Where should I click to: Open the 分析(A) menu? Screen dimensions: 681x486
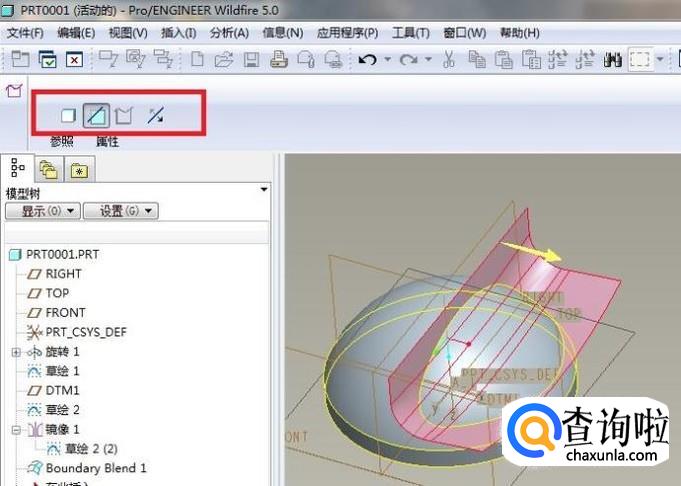[229, 33]
